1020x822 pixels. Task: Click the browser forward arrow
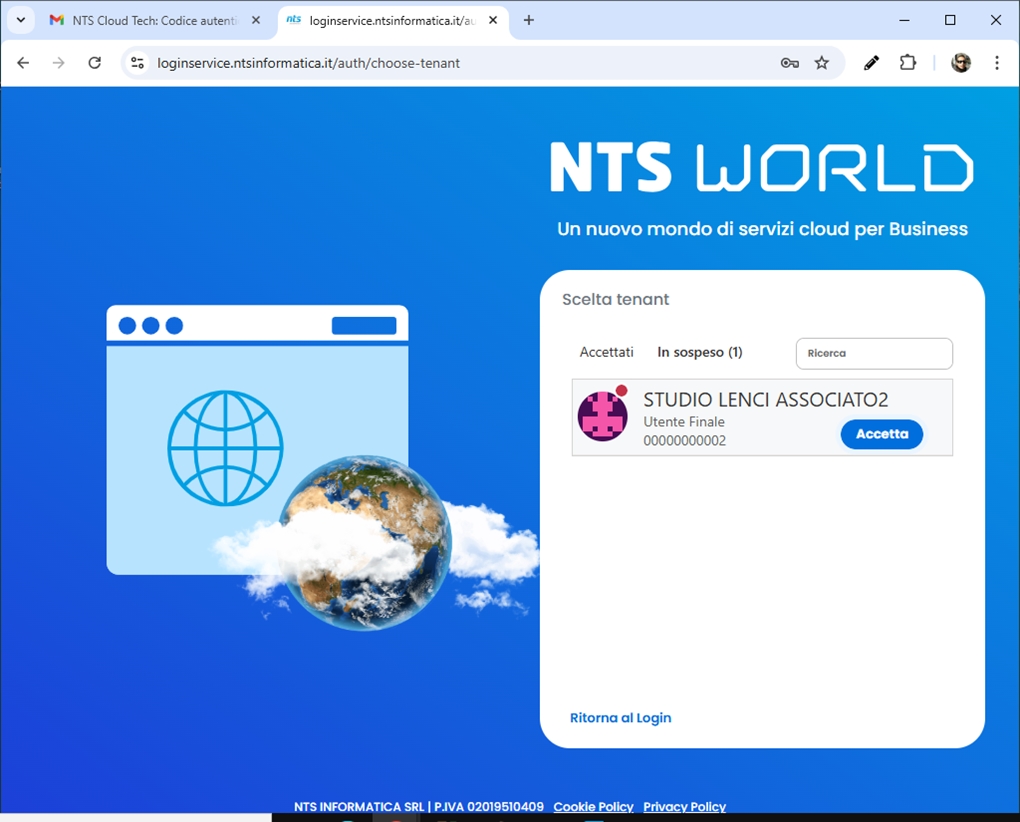[x=59, y=62]
